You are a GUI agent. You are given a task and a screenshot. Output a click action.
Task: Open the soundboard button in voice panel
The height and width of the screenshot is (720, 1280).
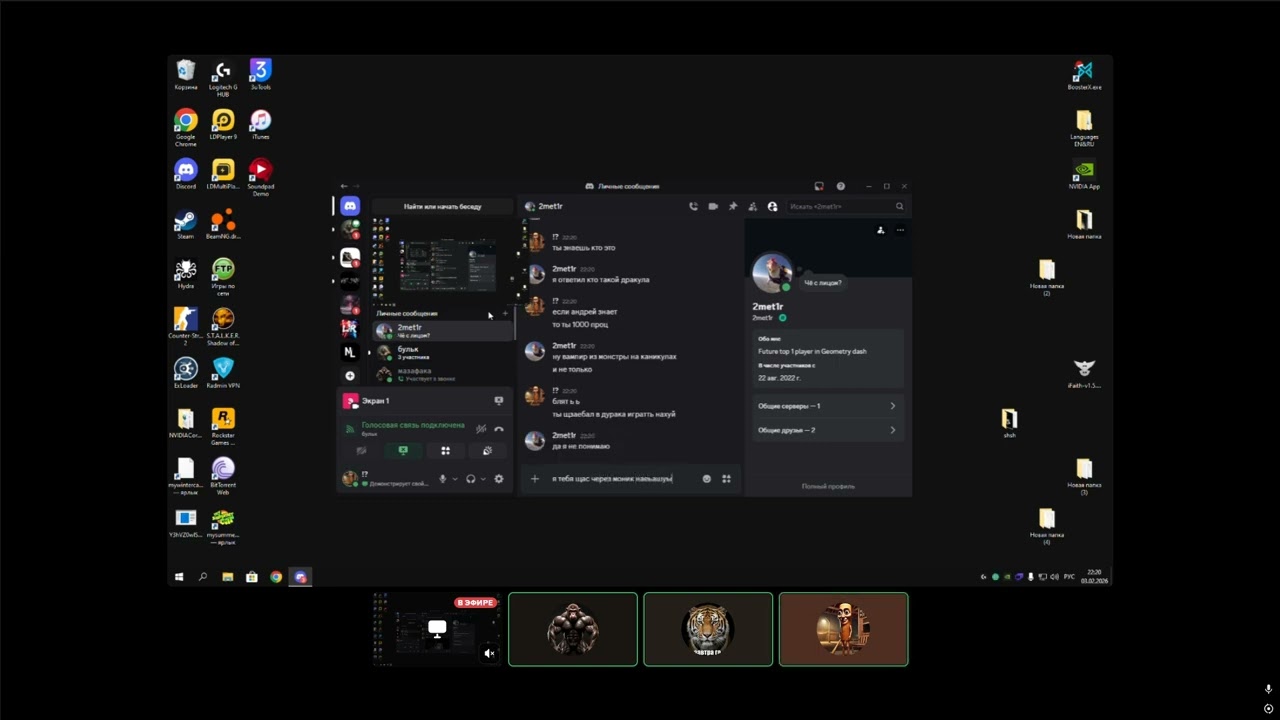click(x=487, y=451)
